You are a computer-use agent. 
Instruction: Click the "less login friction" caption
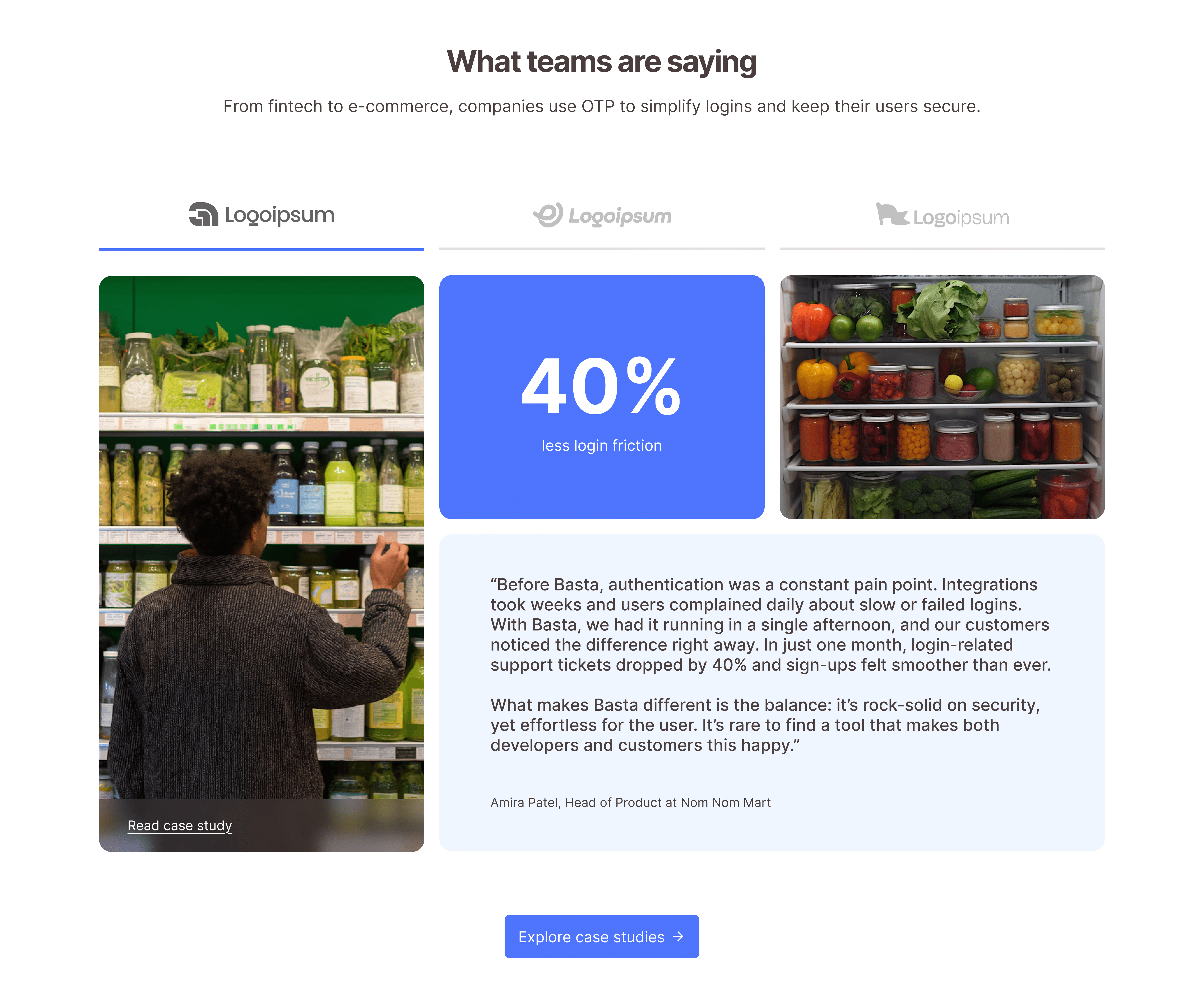602,445
